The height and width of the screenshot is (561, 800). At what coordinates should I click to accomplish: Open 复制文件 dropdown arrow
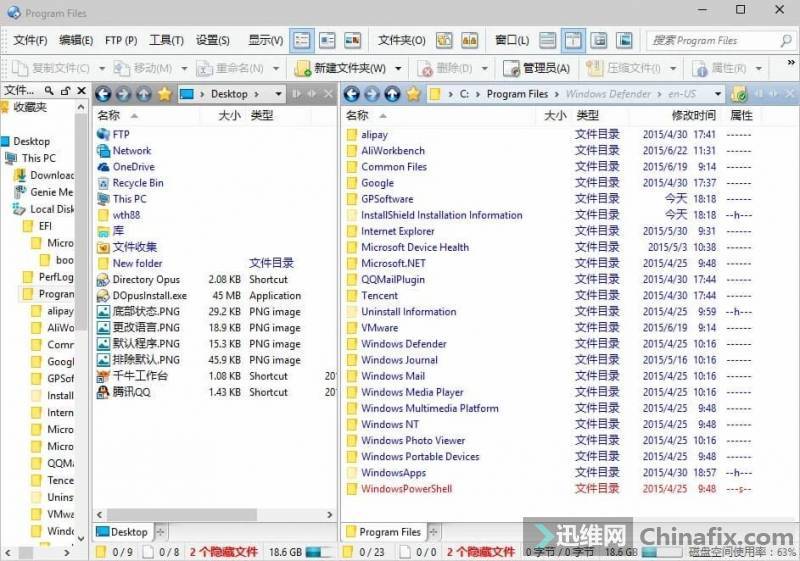coord(102,68)
